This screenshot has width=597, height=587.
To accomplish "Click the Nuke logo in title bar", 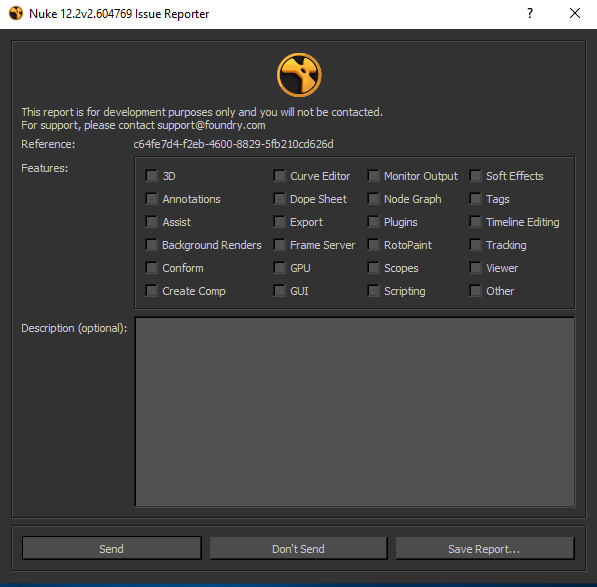I will (x=16, y=13).
